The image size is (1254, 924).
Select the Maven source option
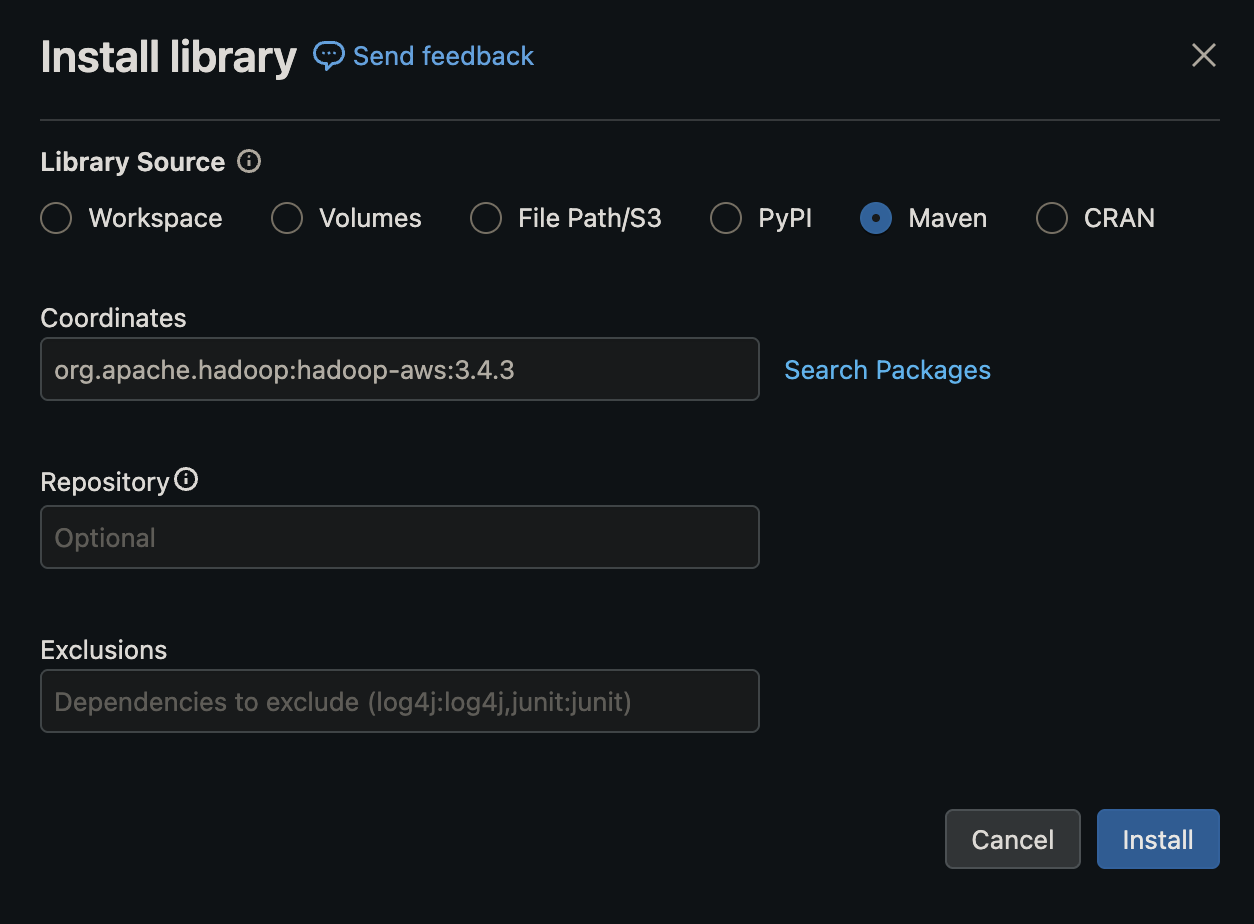(875, 217)
